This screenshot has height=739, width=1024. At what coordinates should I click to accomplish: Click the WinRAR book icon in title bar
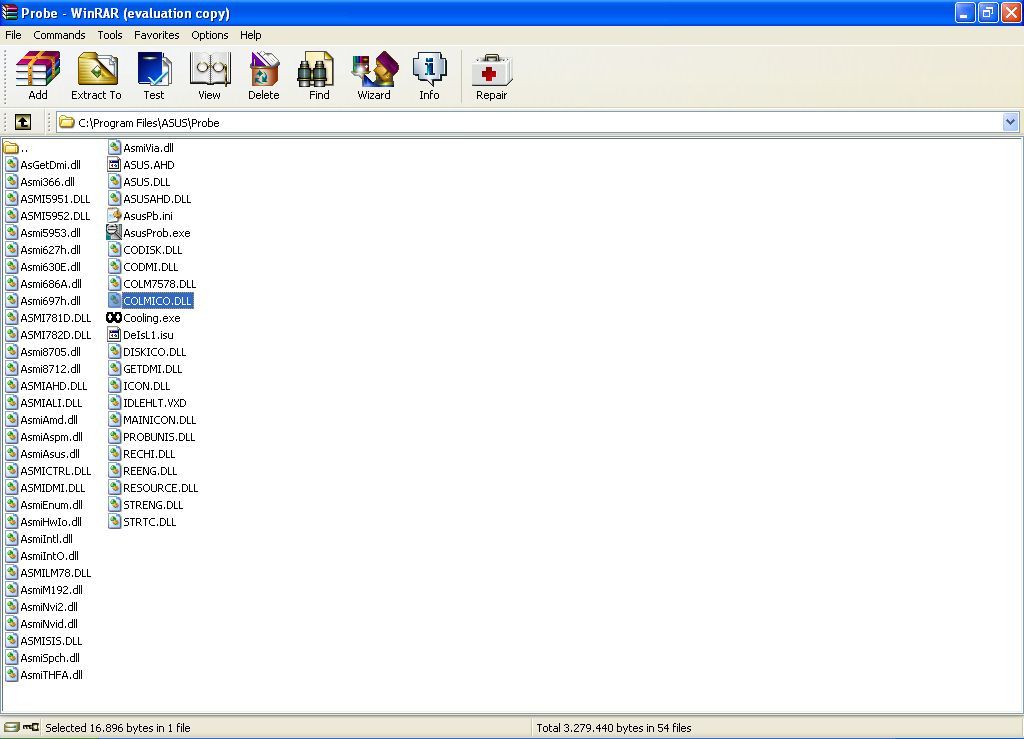pyautogui.click(x=10, y=13)
